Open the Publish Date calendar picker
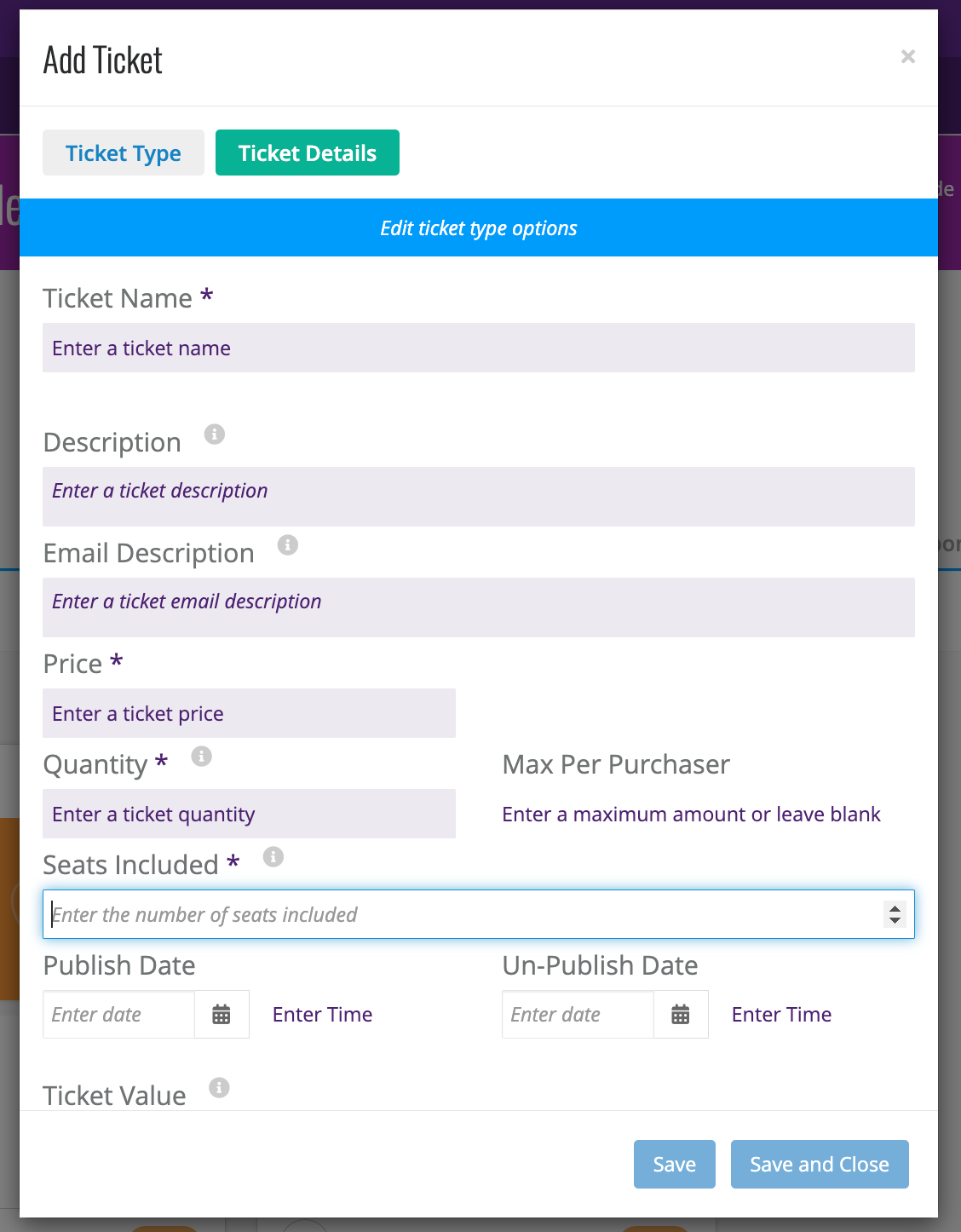 coord(222,1014)
